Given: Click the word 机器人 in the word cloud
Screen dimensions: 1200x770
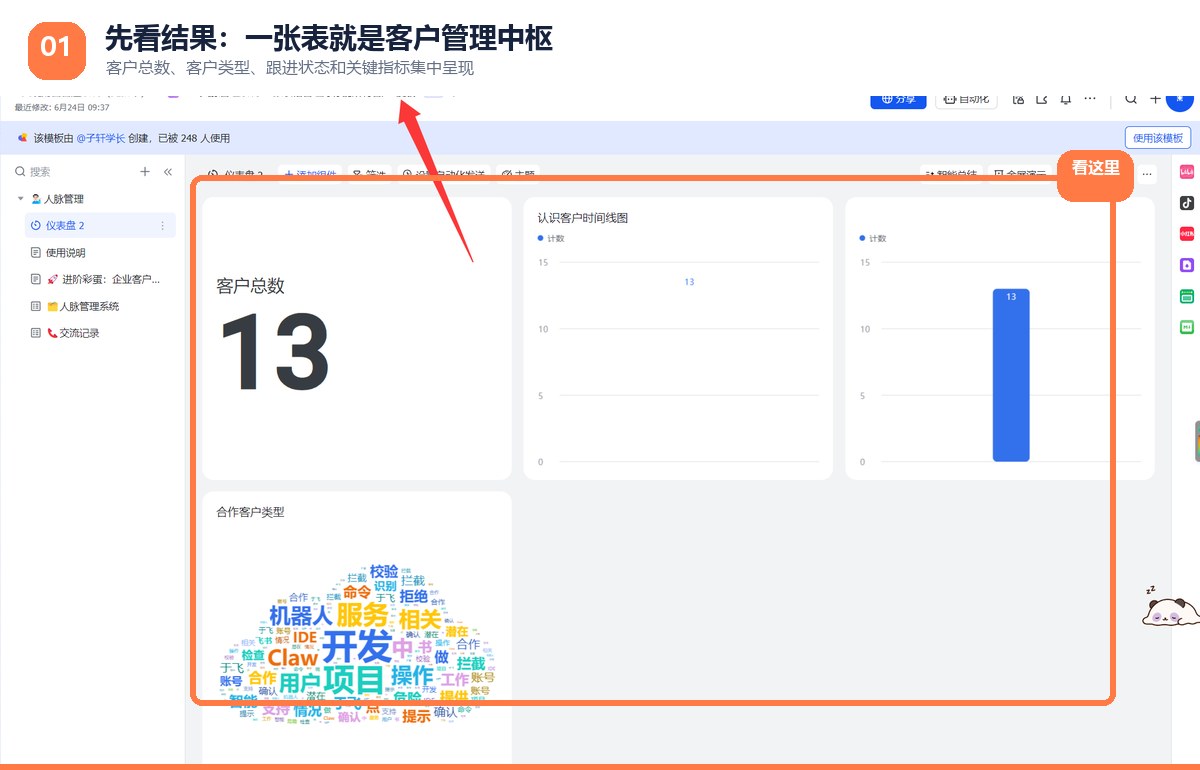Looking at the screenshot, I should click(300, 615).
